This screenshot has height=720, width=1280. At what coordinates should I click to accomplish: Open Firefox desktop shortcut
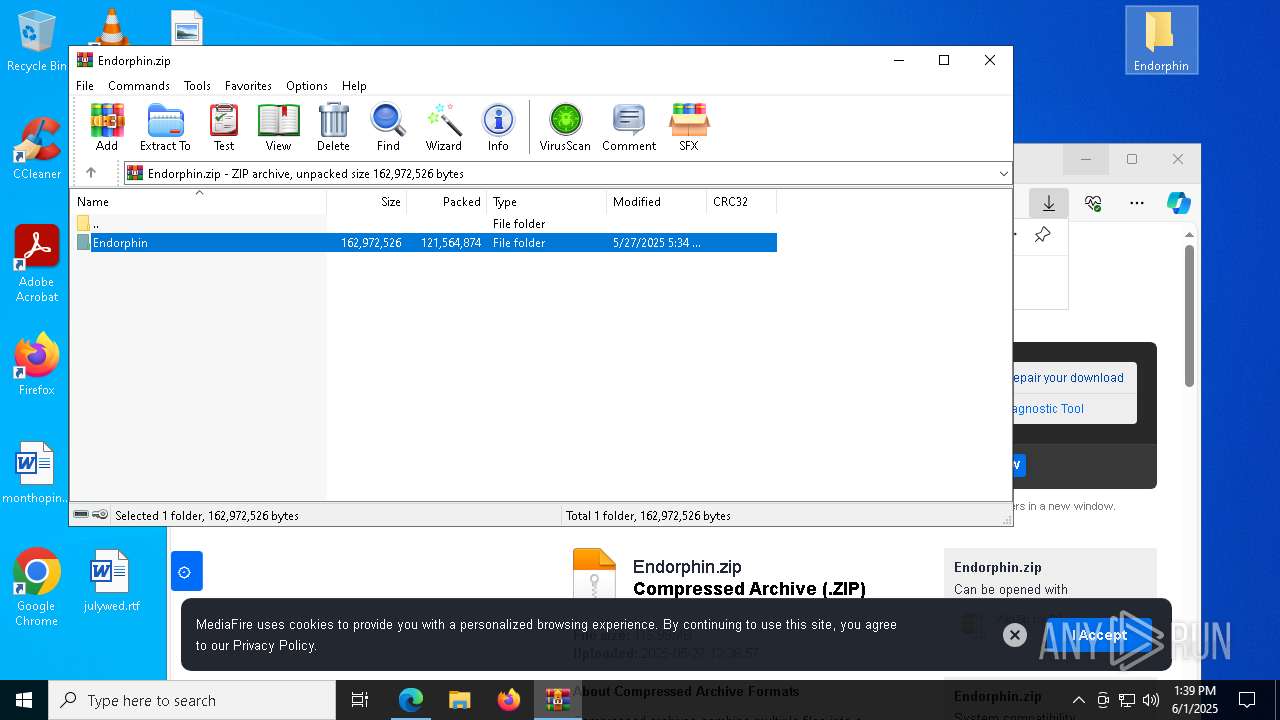[37, 365]
